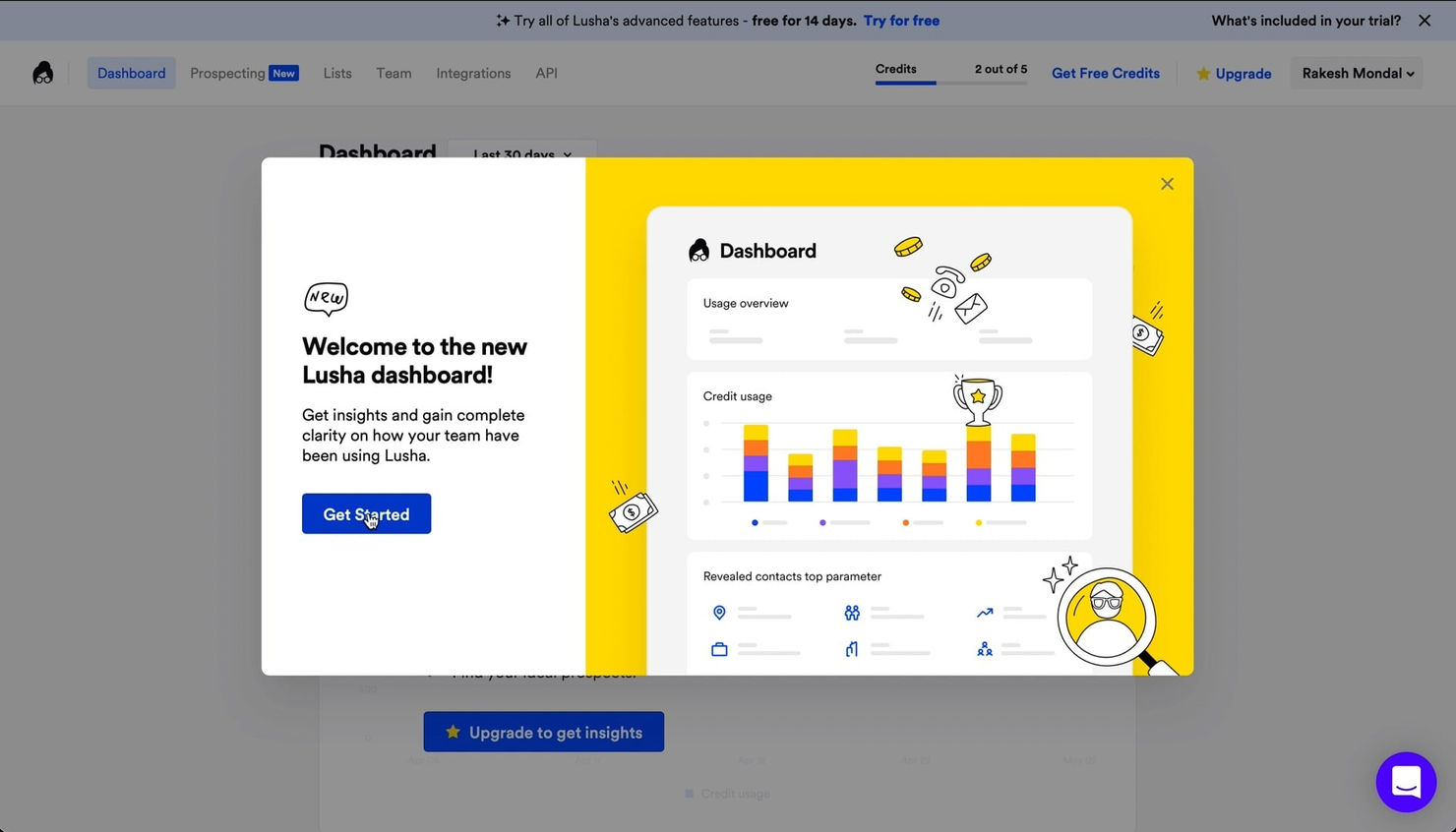The width and height of the screenshot is (1456, 832).
Task: Open the Intercom chat bubble widget
Action: (x=1406, y=782)
